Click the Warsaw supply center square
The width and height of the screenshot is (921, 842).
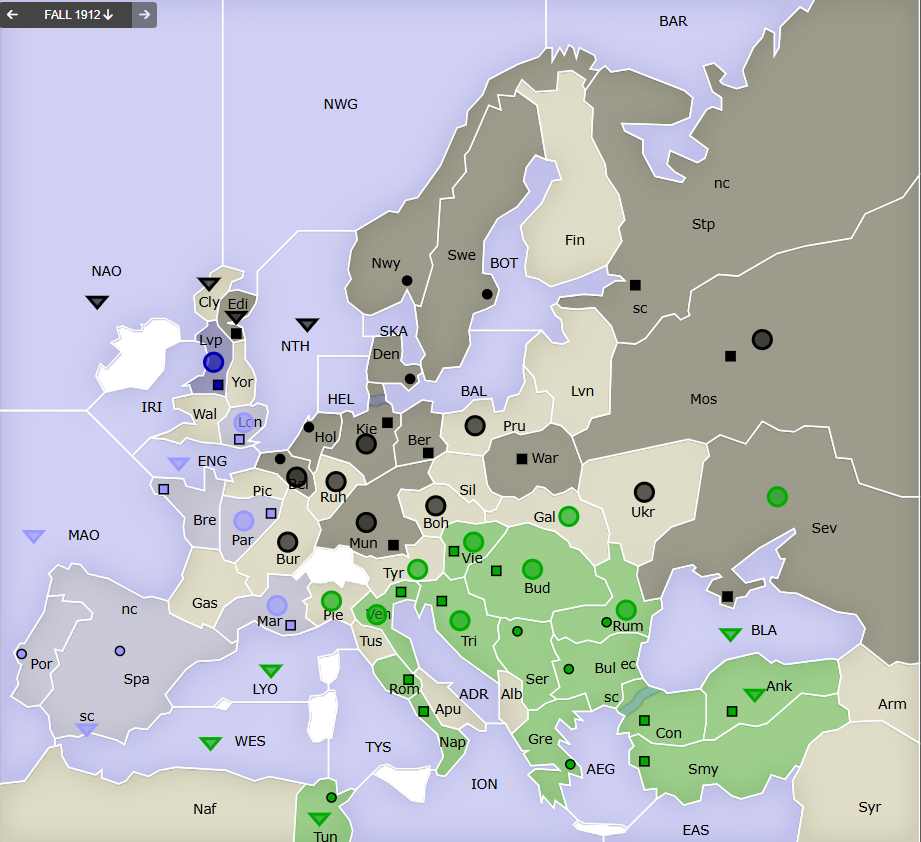522,459
